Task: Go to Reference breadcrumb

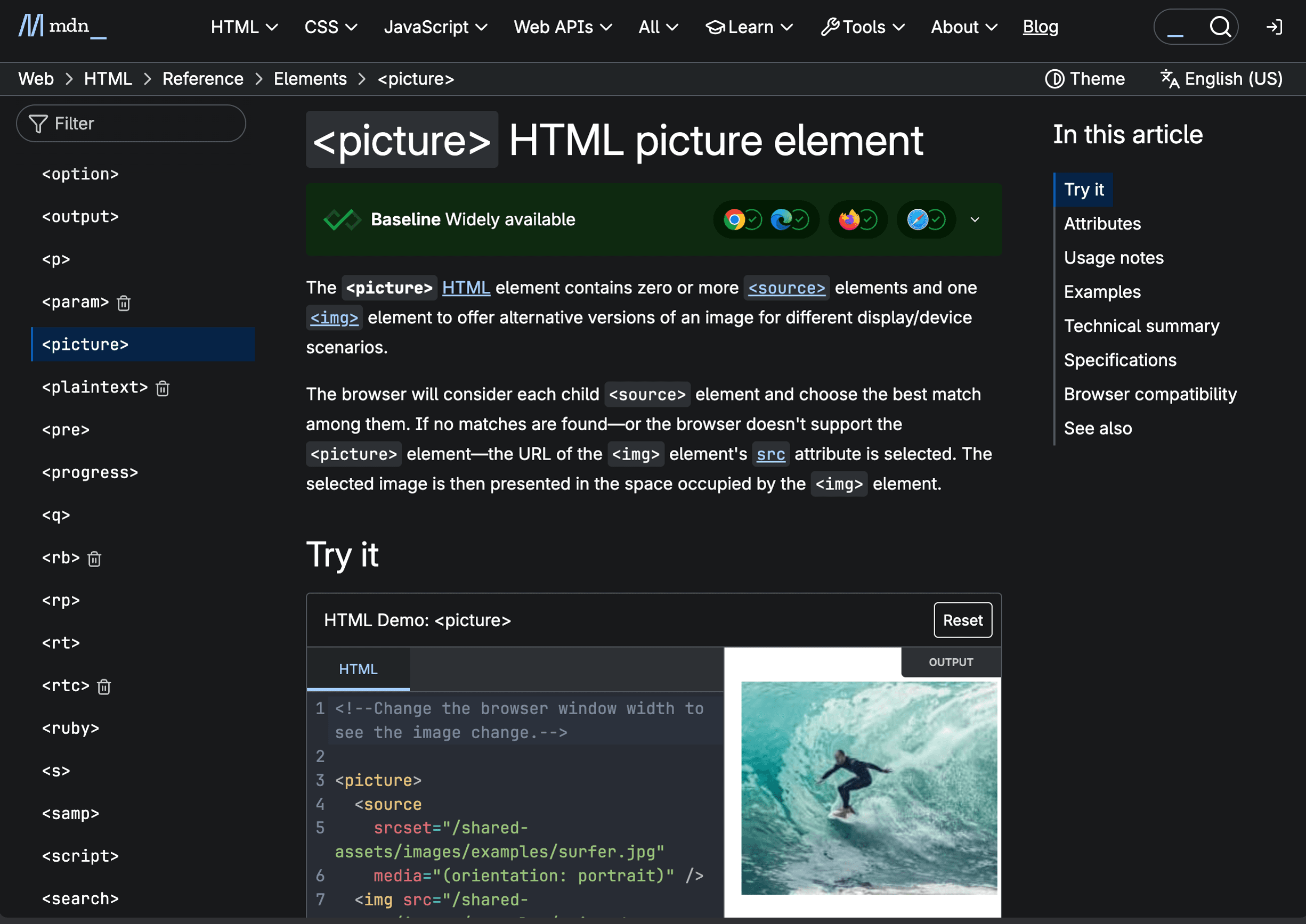Action: point(202,78)
